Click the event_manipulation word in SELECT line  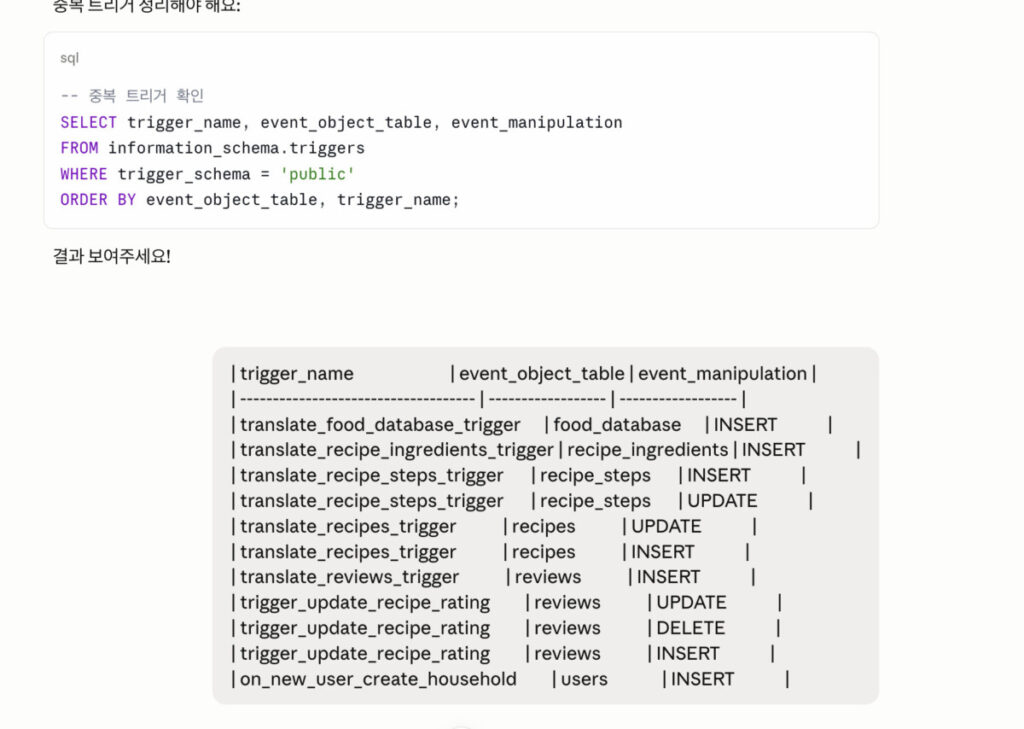click(537, 122)
